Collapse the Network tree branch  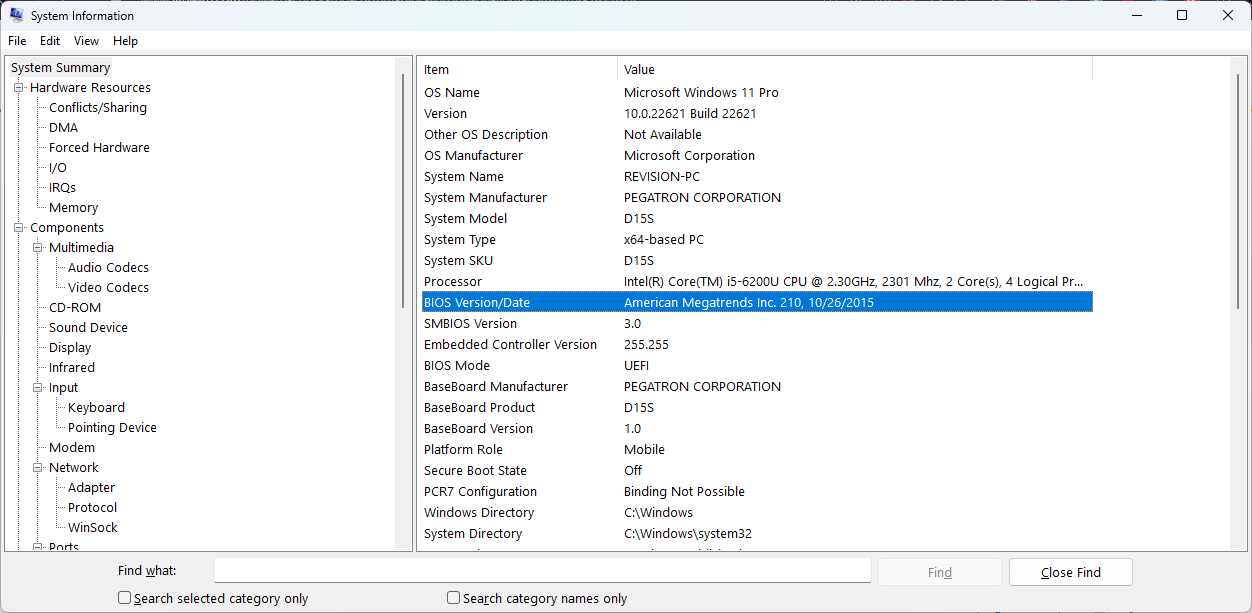[38, 468]
